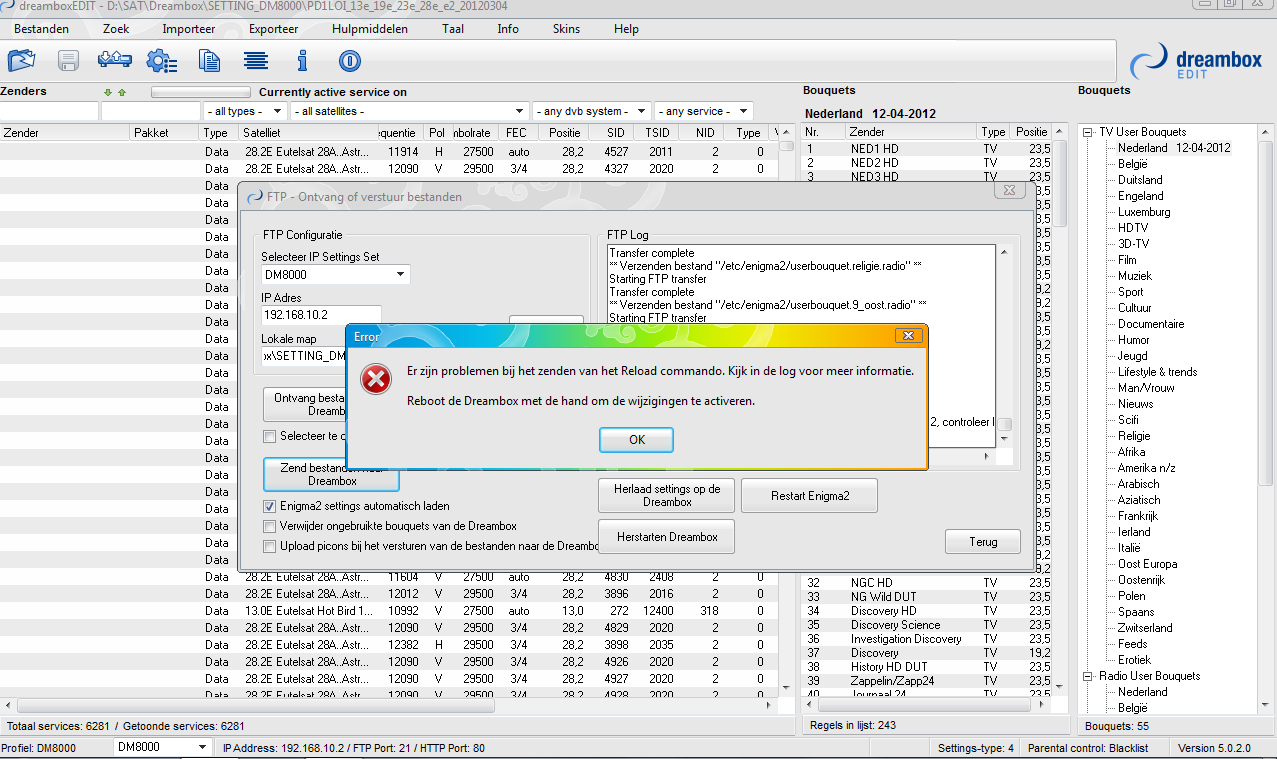Click the green up arrow beside Zenders
The image size is (1277, 759).
point(122,92)
